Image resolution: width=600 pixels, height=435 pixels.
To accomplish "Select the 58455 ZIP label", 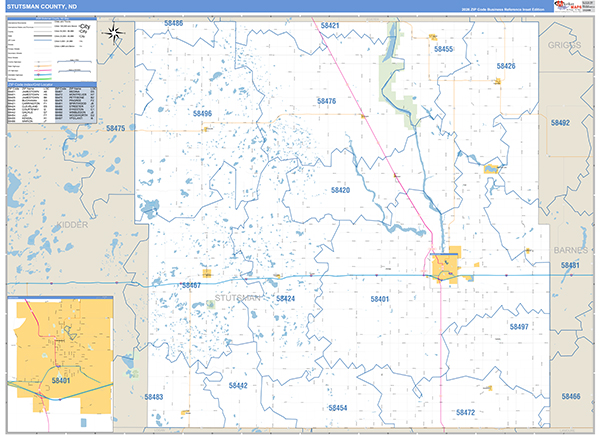I will pyautogui.click(x=444, y=49).
